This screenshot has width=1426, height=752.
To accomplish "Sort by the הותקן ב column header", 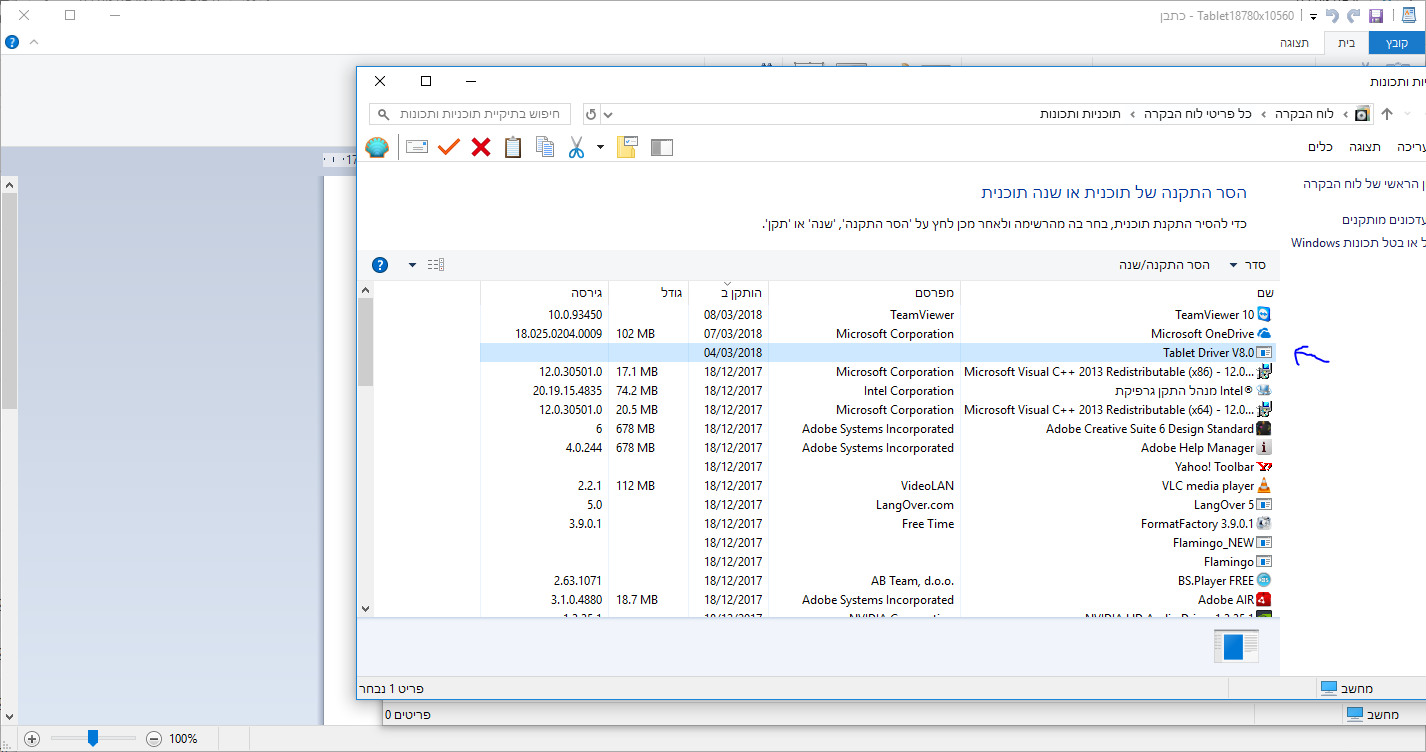I will 728,292.
